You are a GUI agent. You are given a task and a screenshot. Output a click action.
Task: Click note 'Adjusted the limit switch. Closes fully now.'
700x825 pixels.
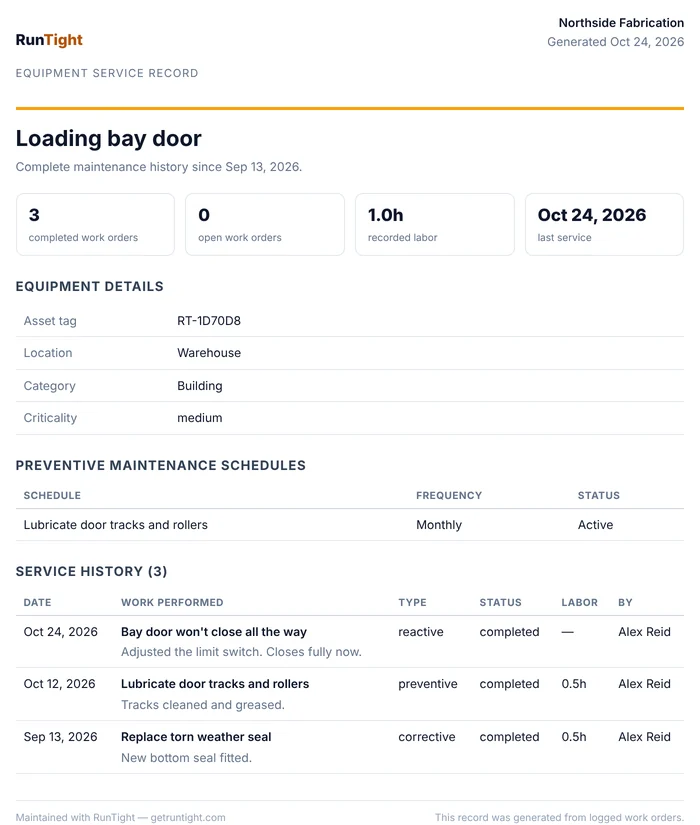241,652
